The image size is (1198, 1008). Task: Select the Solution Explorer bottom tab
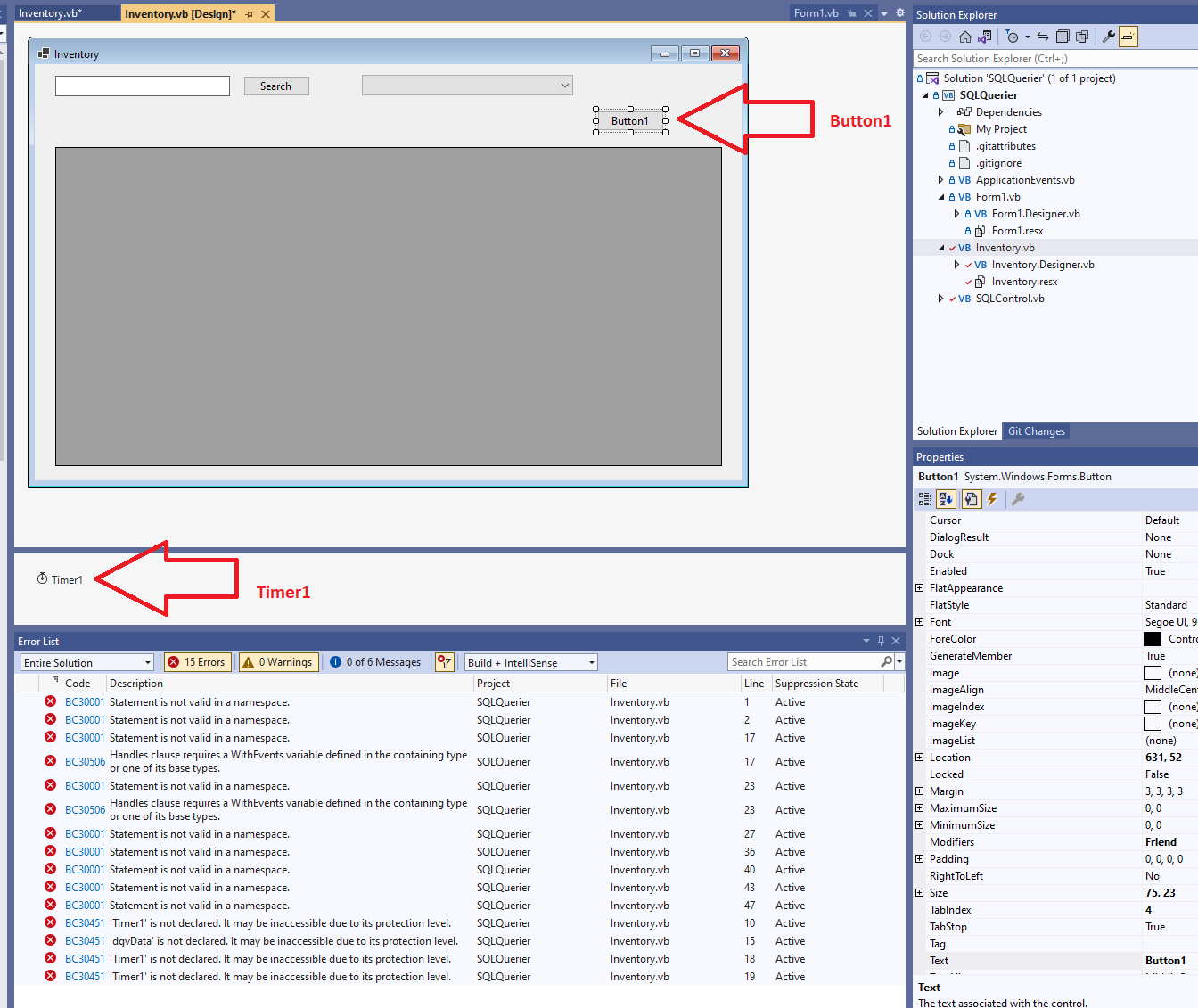click(957, 431)
